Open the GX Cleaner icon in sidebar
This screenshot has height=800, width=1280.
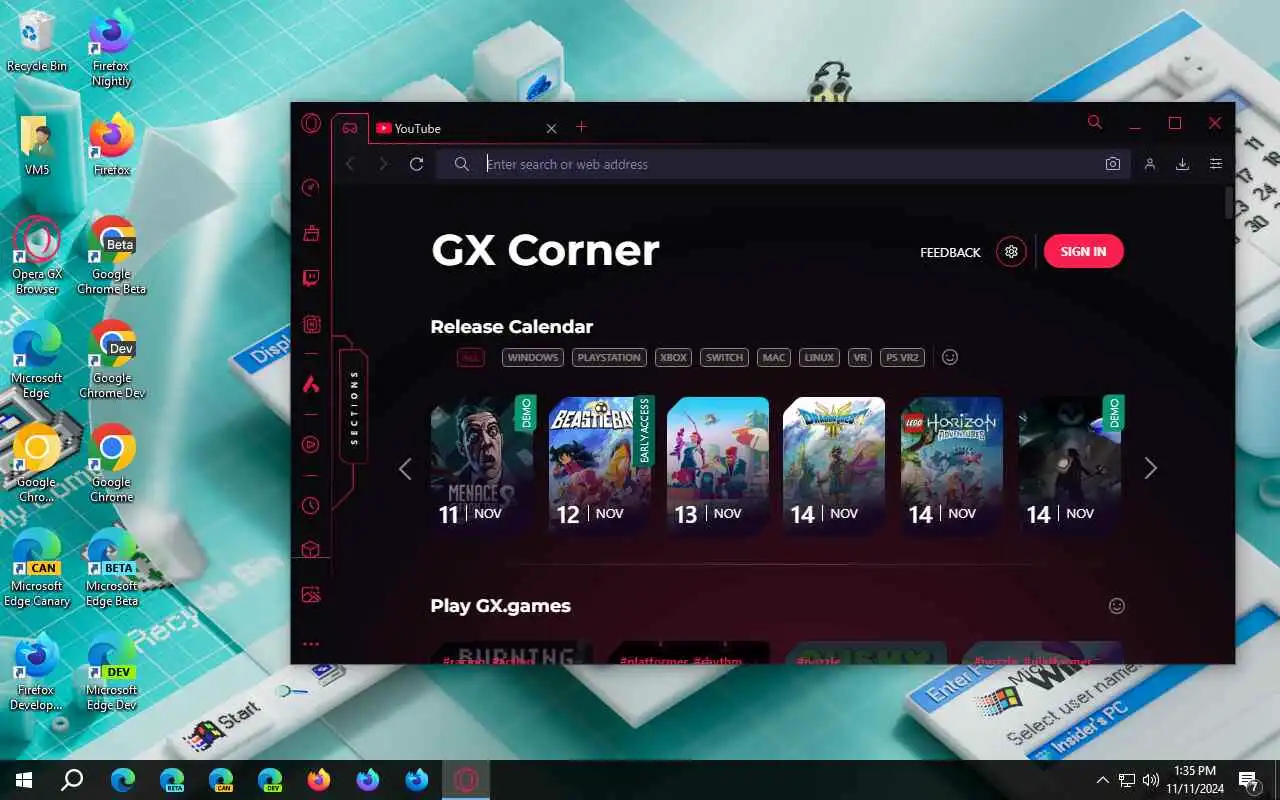(311, 232)
